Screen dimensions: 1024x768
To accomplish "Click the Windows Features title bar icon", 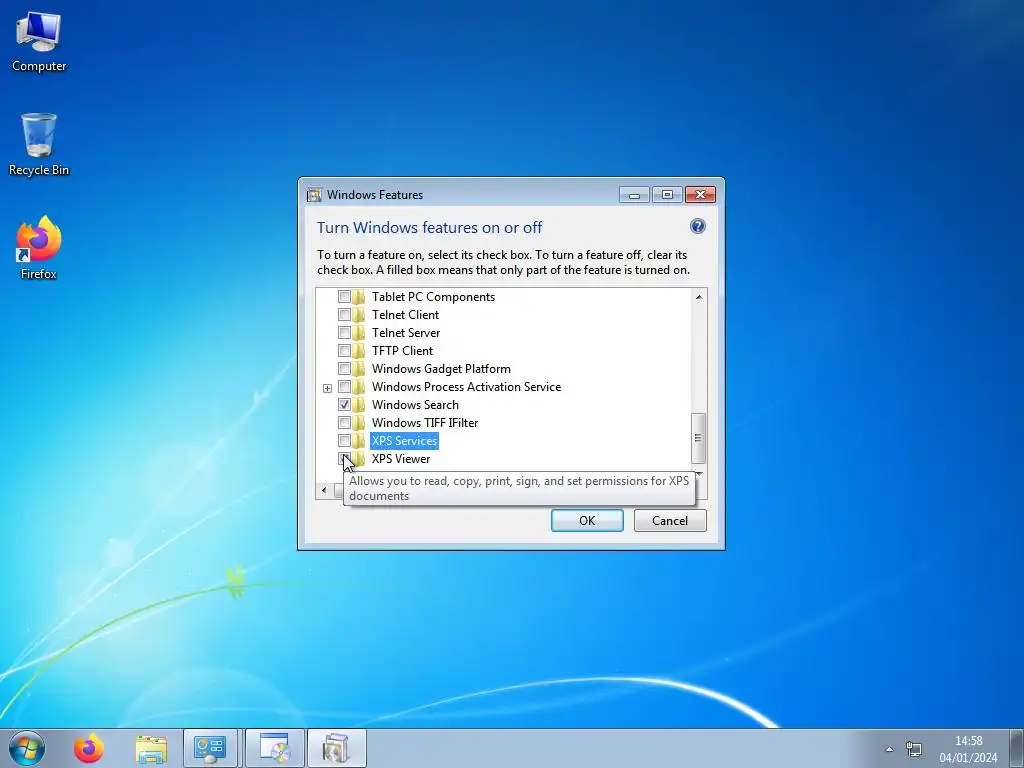I will tap(314, 195).
